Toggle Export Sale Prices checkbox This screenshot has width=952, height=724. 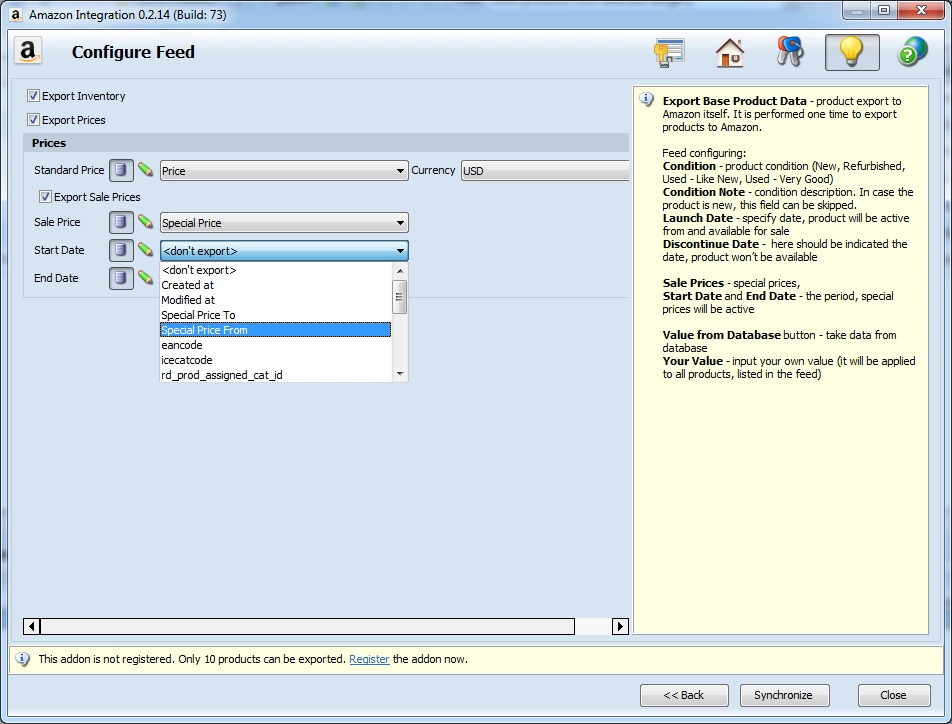point(45,196)
